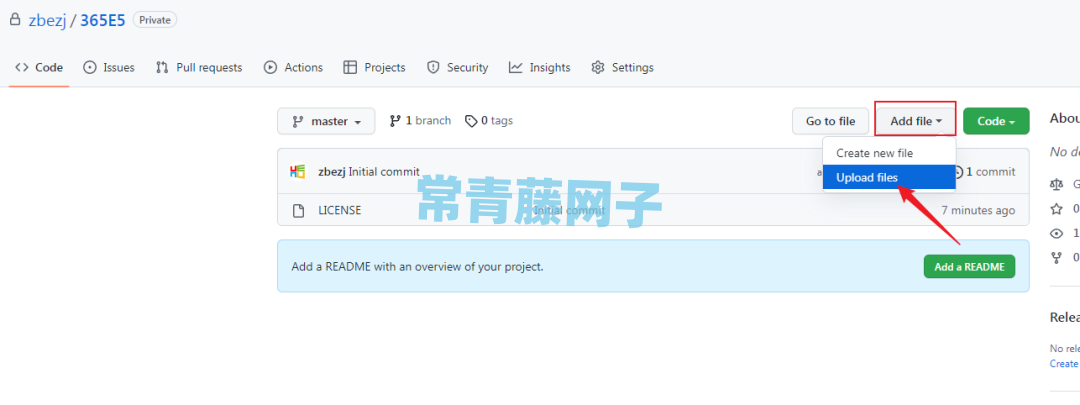Open the Issues tab
The height and width of the screenshot is (405, 1080).
tap(109, 68)
